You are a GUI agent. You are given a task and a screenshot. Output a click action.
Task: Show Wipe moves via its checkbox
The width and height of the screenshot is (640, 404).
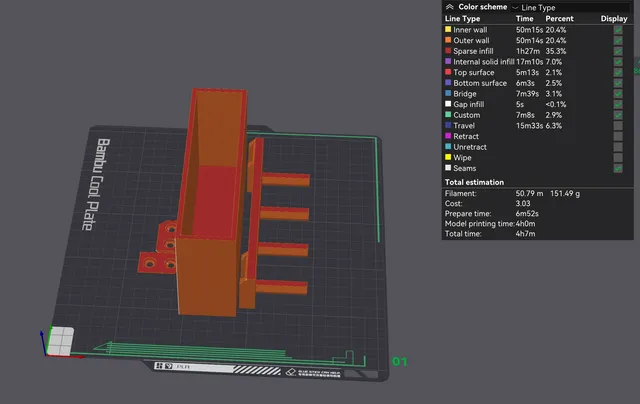pyautogui.click(x=618, y=158)
